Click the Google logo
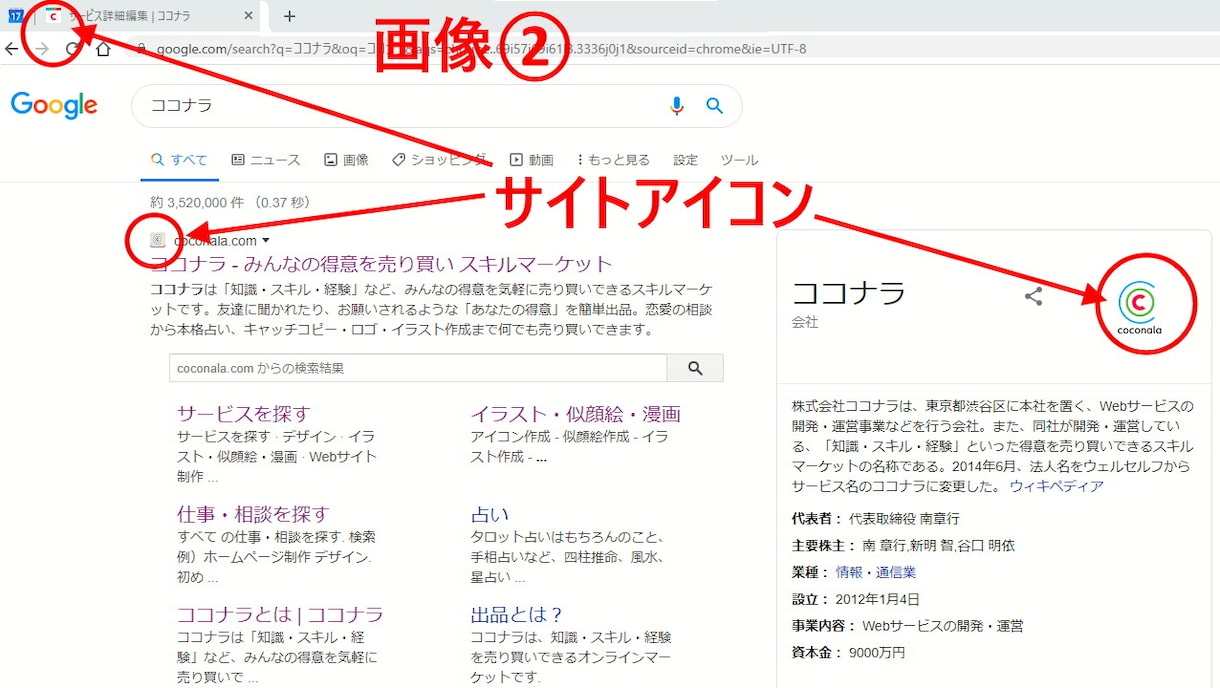Viewport: 1220px width, 688px height. point(54,105)
